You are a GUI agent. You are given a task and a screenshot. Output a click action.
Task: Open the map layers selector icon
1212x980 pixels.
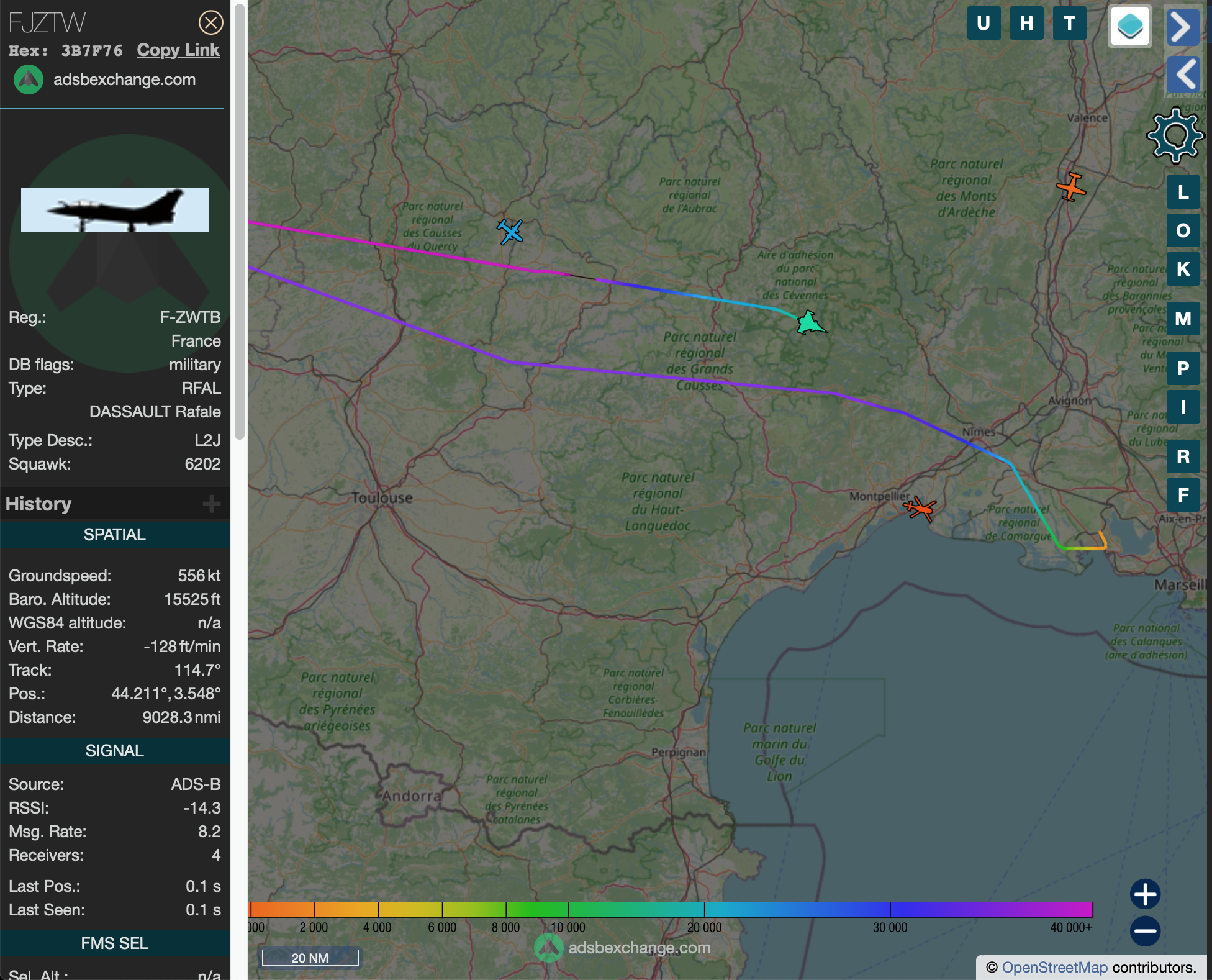pos(1130,26)
